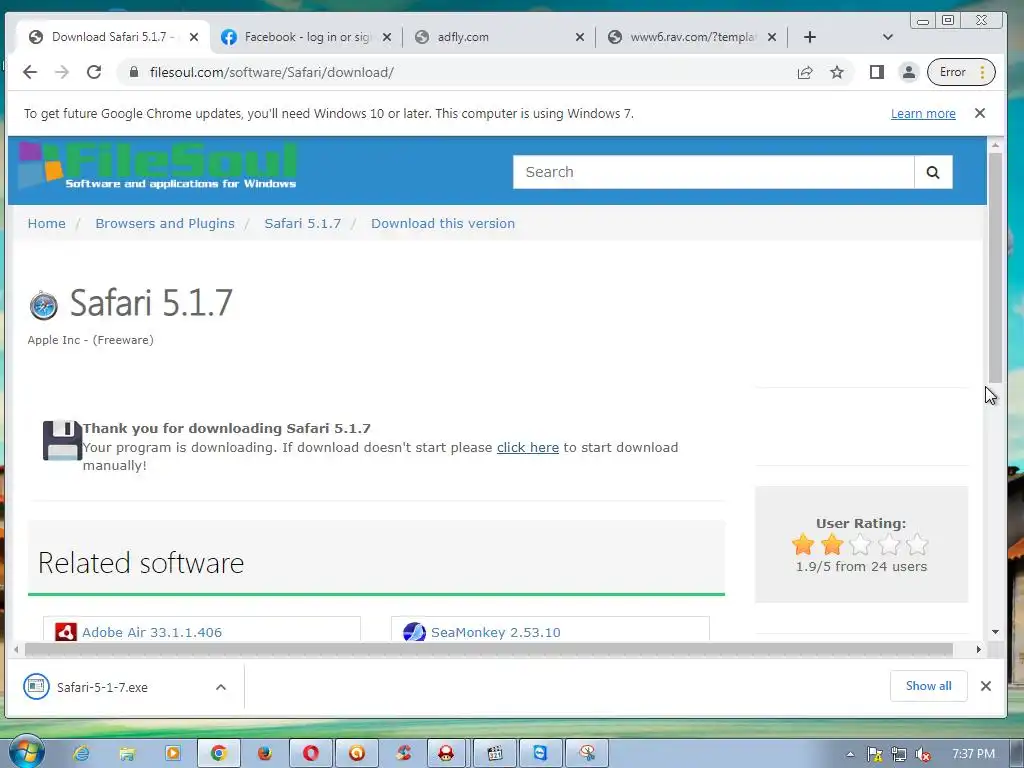Open Adobe Air 33.1.1.406 link
This screenshot has width=1024, height=768.
(x=152, y=632)
